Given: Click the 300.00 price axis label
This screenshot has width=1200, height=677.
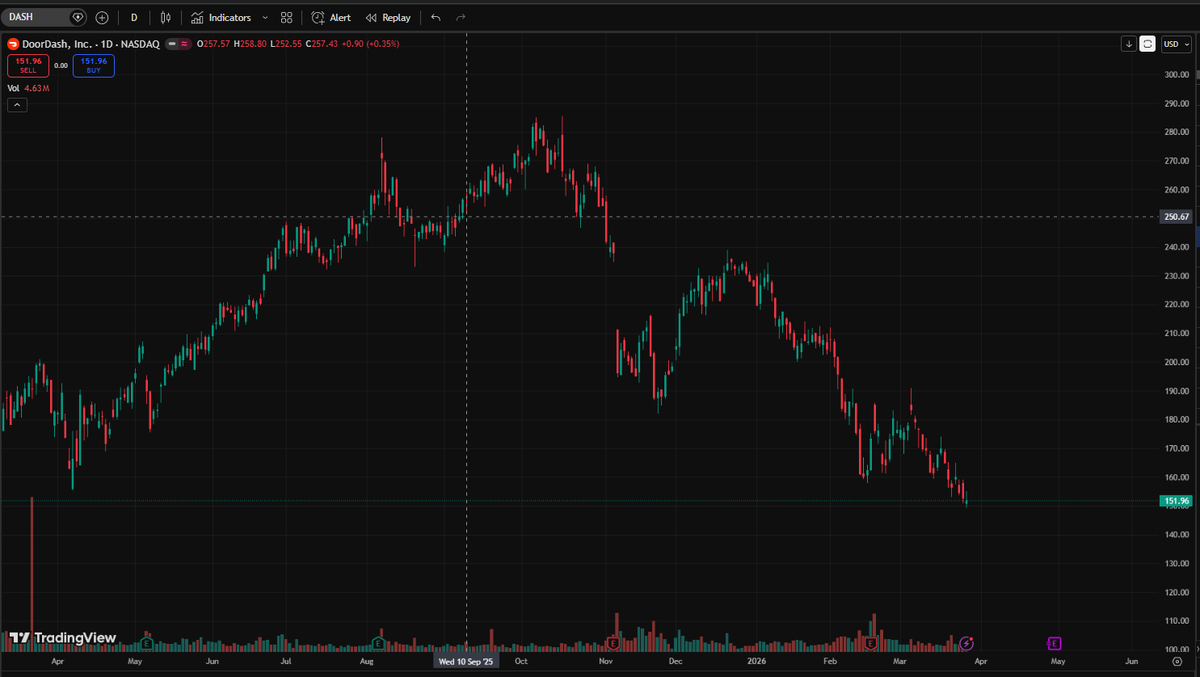Looking at the screenshot, I should coord(1176,74).
